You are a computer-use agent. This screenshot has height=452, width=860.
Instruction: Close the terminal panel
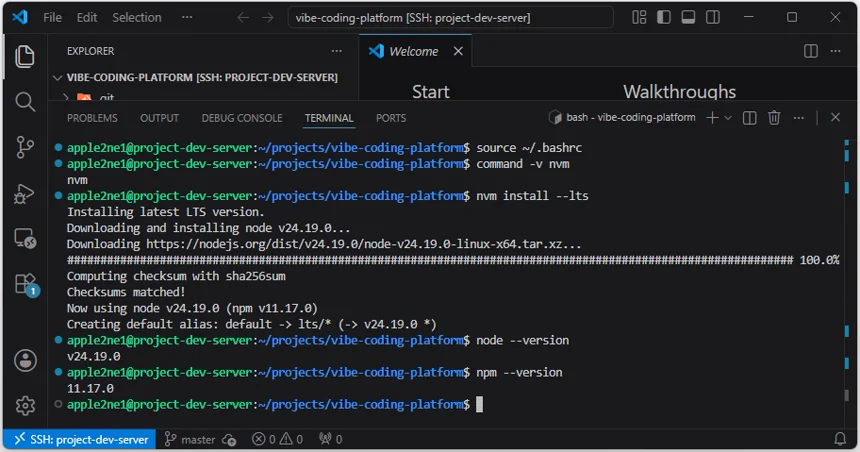[835, 117]
